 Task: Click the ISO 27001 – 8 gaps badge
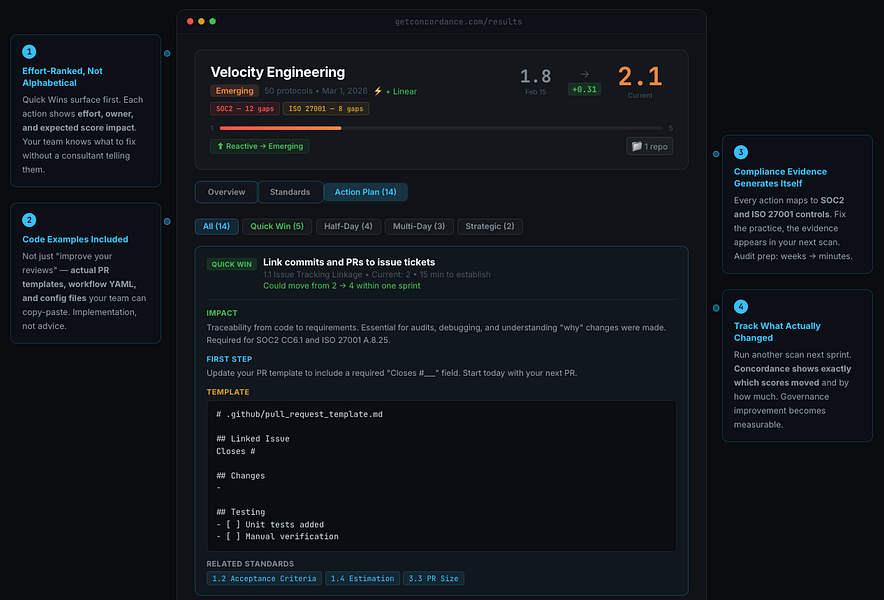point(326,108)
